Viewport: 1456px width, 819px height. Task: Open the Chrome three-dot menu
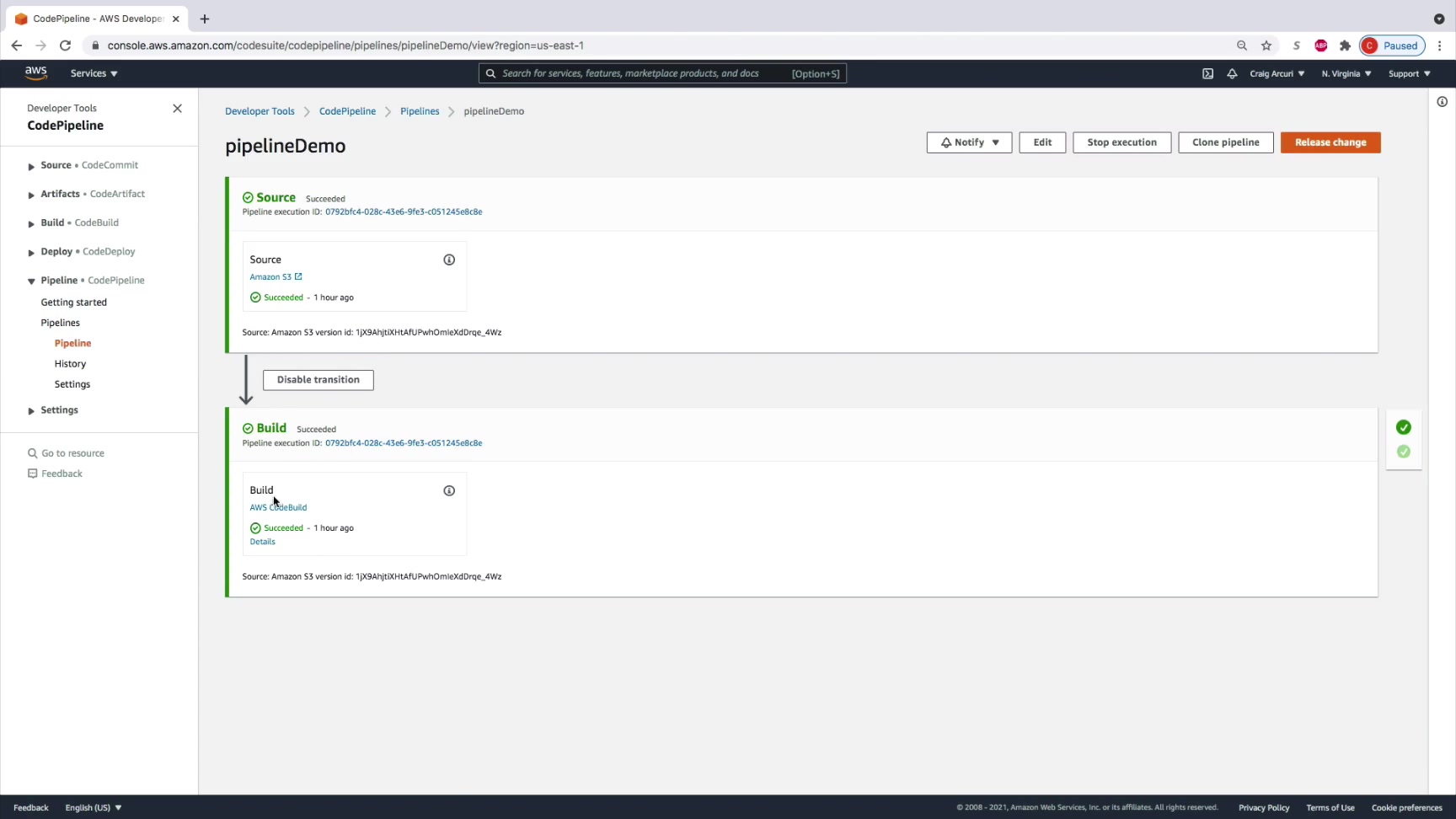point(1439,45)
